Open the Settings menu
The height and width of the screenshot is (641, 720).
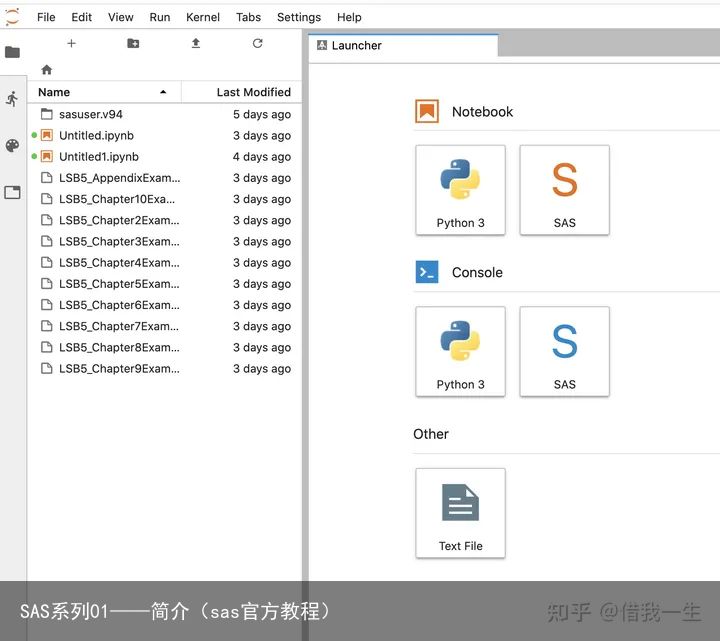pos(299,17)
